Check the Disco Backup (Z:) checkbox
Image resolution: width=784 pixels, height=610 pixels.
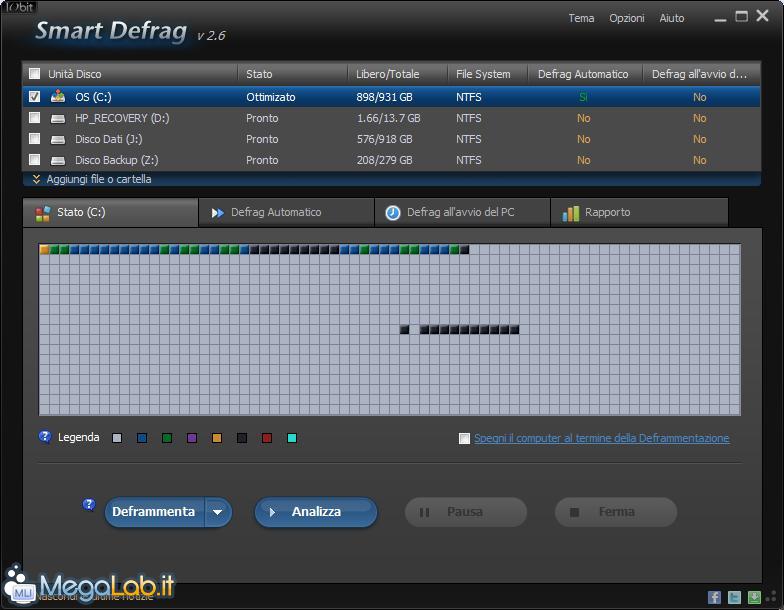pos(34,160)
